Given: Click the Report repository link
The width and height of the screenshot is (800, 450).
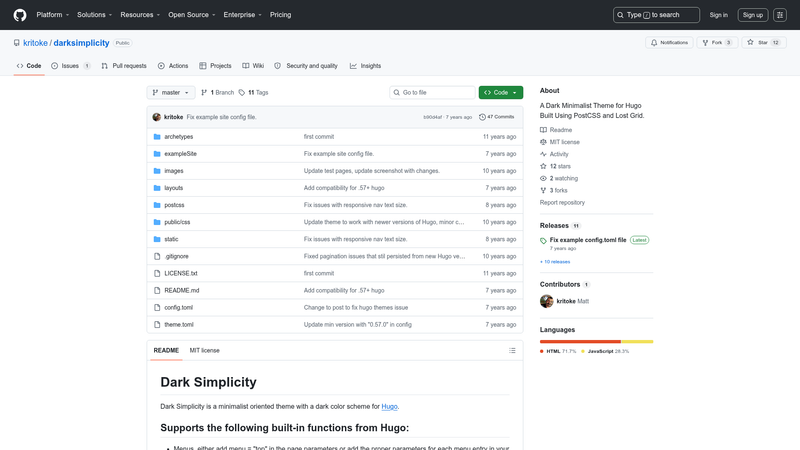Looking at the screenshot, I should click(562, 203).
